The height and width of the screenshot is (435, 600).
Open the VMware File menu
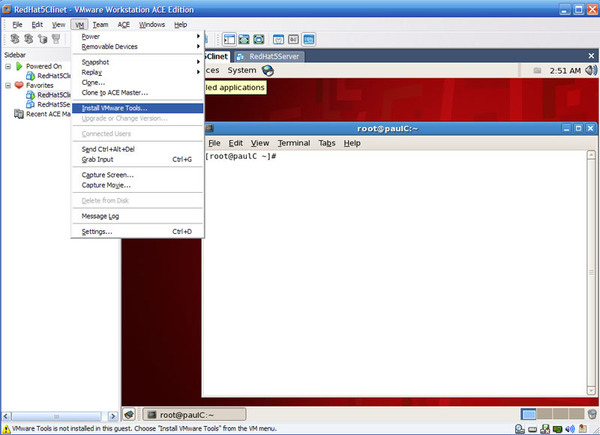click(x=17, y=24)
